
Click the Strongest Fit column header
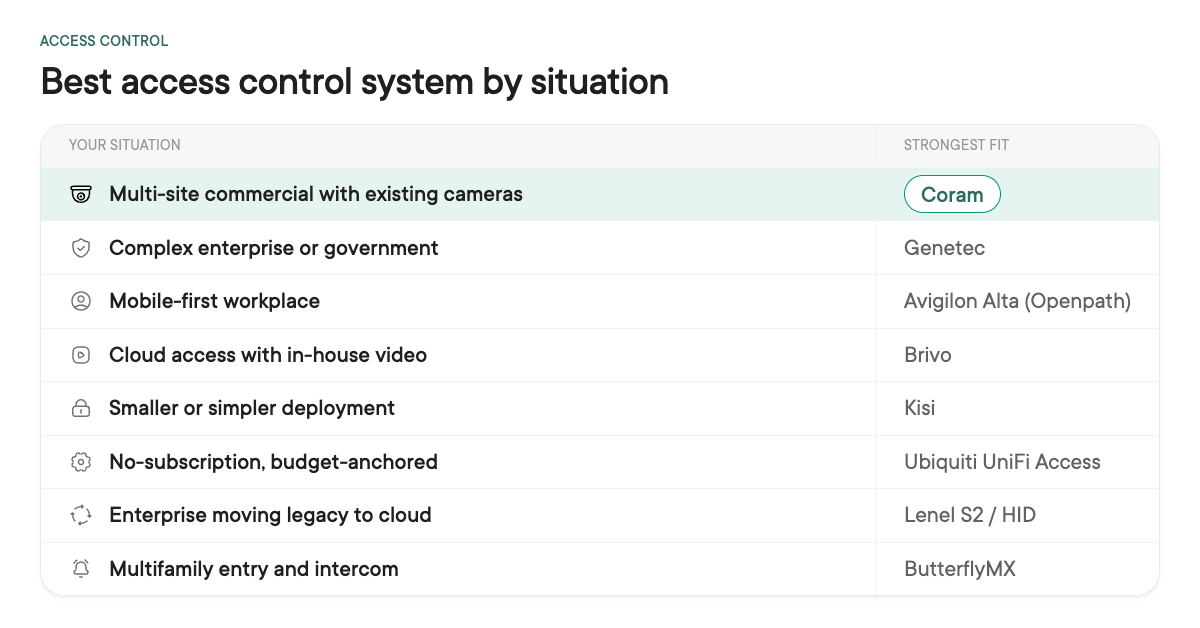[956, 145]
